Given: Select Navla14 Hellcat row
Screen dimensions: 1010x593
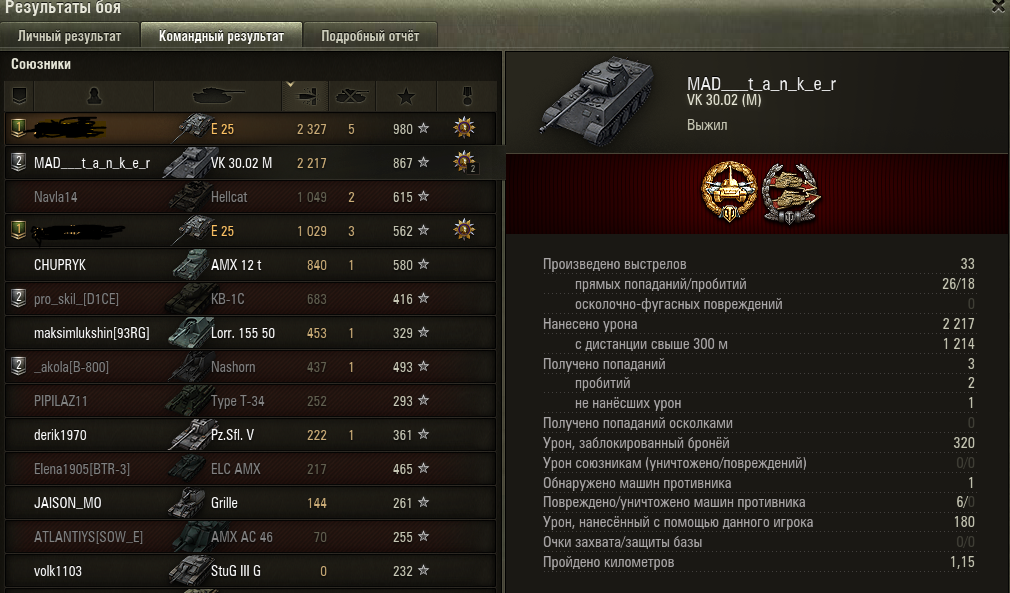Looking at the screenshot, I should 251,197.
